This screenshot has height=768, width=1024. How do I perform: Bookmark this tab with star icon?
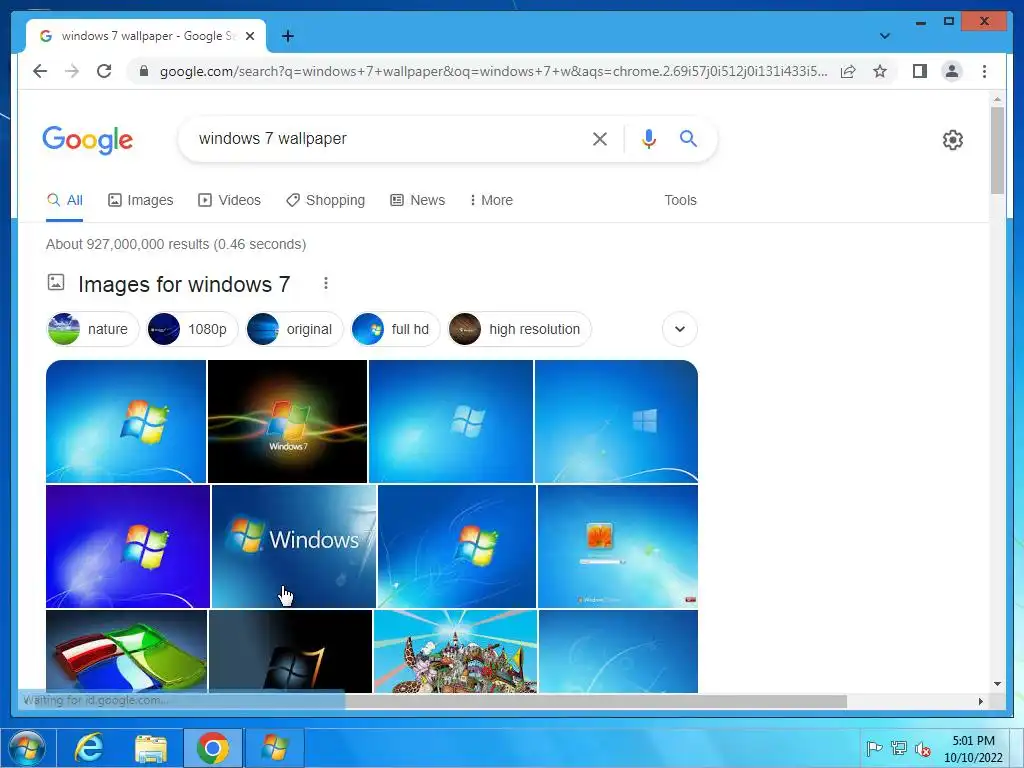tap(880, 71)
